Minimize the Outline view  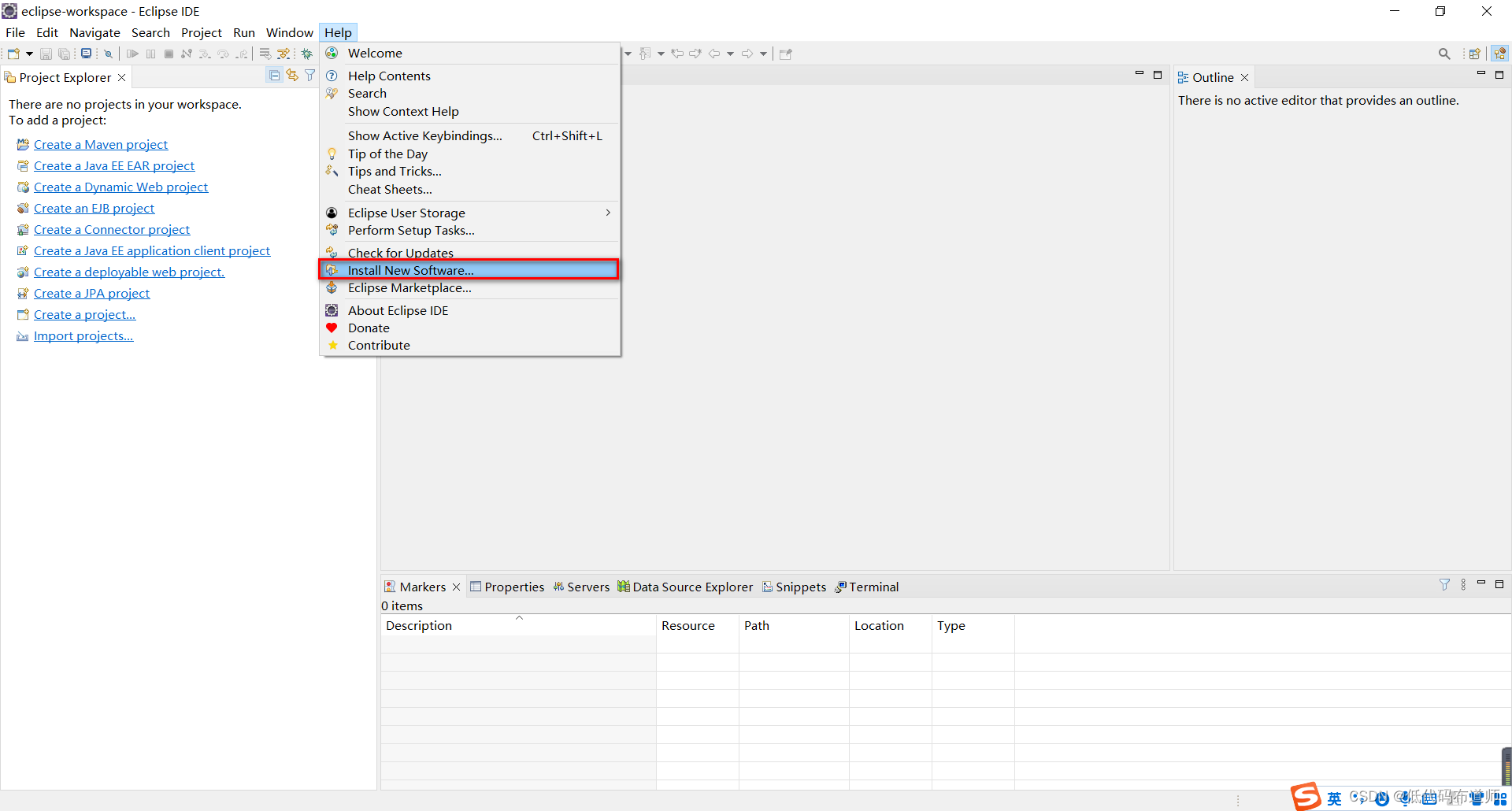[x=1481, y=74]
